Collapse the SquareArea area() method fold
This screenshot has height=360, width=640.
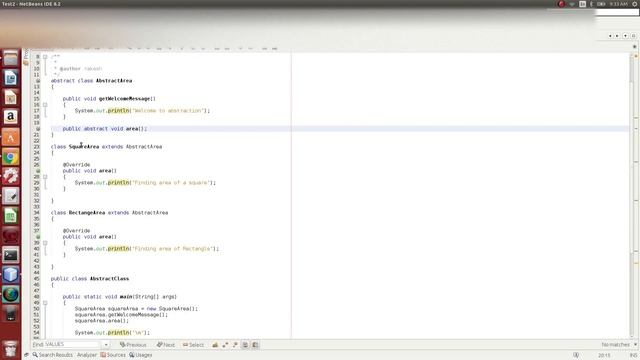coord(45,177)
